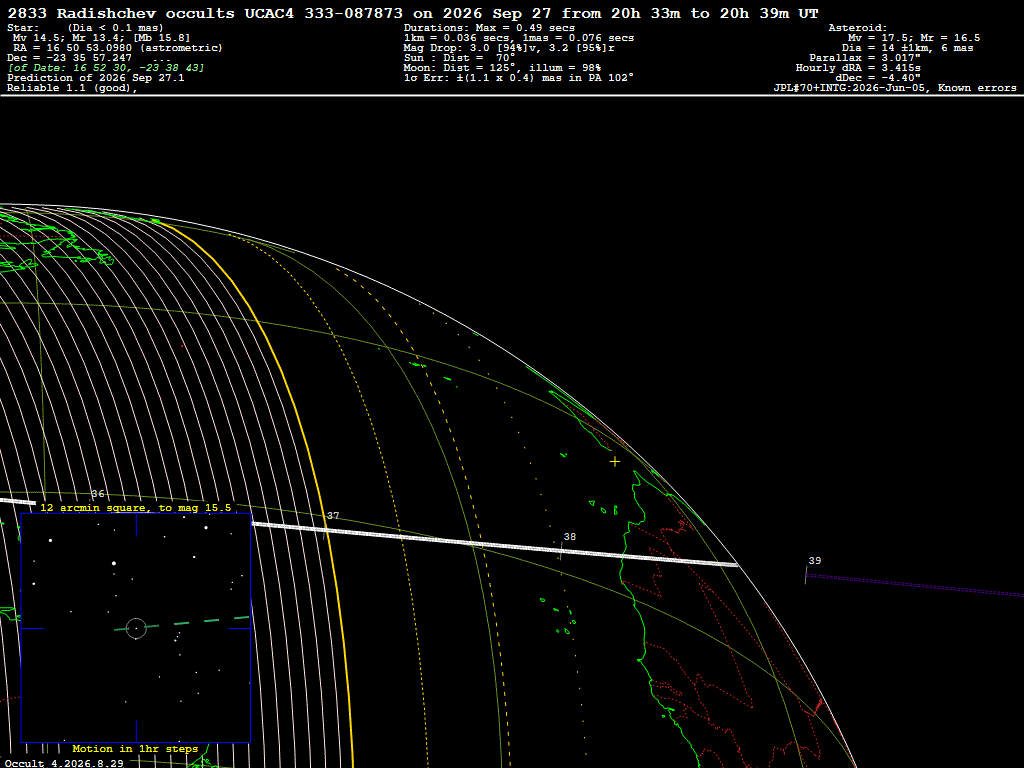Image resolution: width=1024 pixels, height=768 pixels.
Task: Click the purple dashed path segment beyond Earth
Action: [x=914, y=585]
